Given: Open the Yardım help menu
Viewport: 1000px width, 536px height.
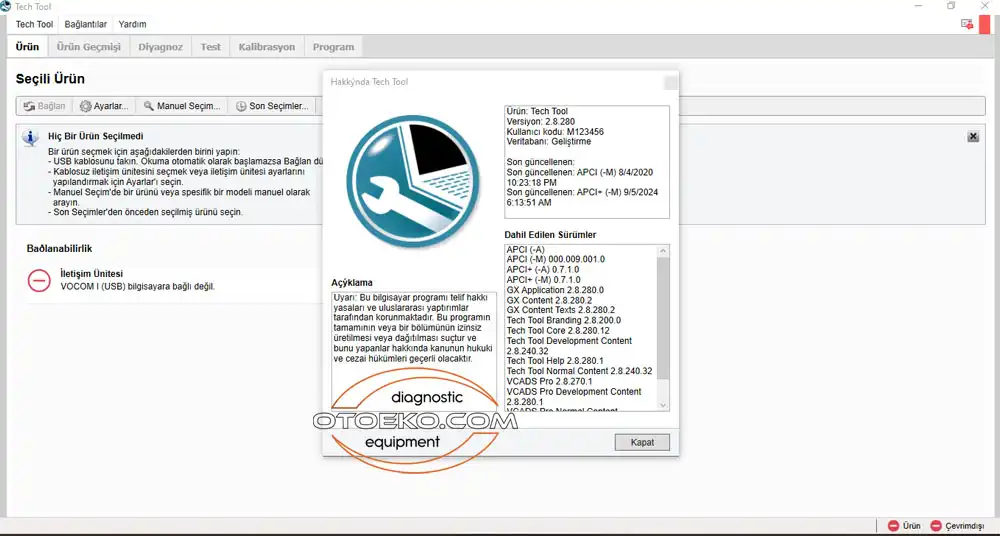Looking at the screenshot, I should click(132, 24).
